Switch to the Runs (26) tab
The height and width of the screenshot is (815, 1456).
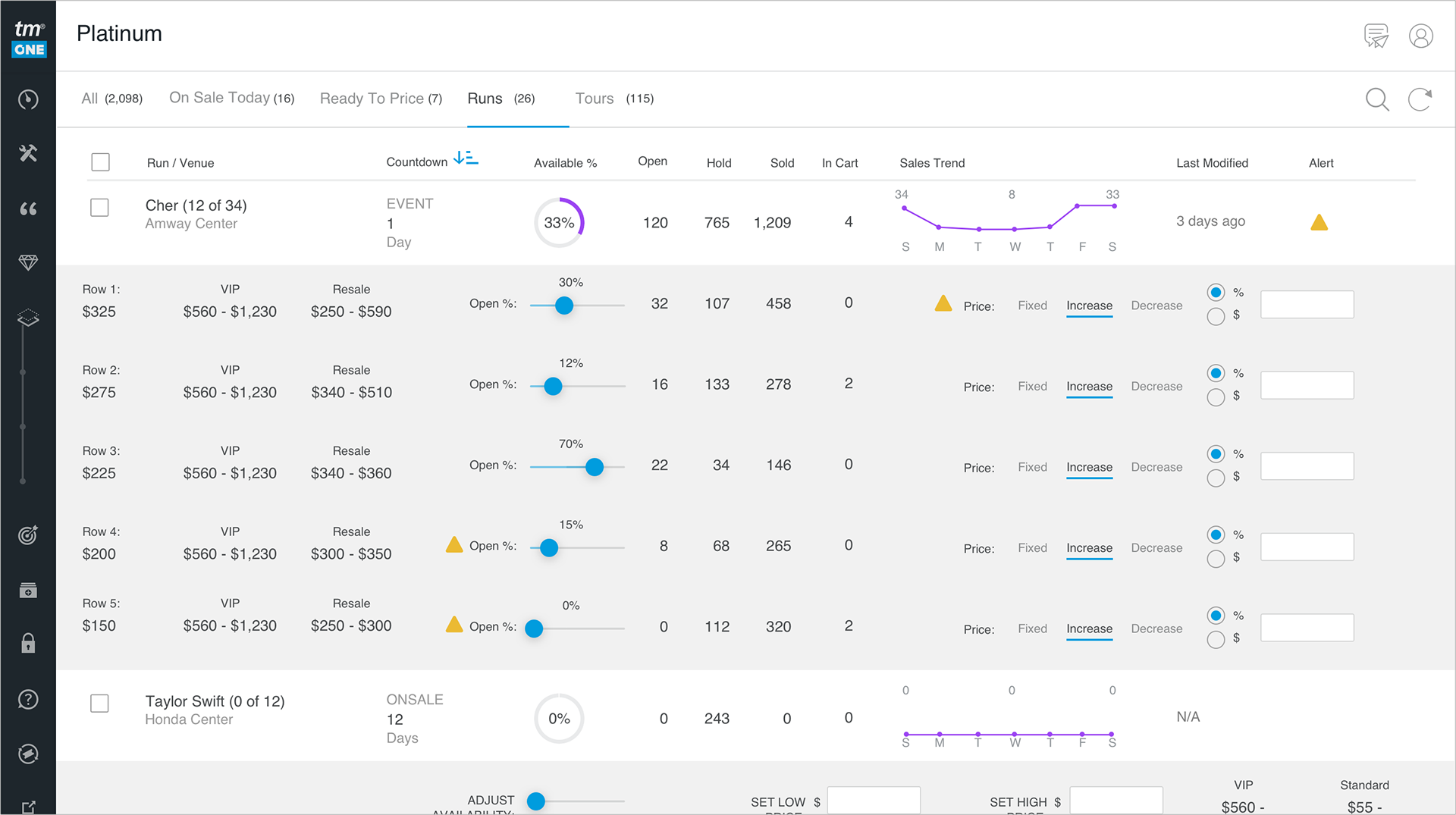[x=501, y=99]
